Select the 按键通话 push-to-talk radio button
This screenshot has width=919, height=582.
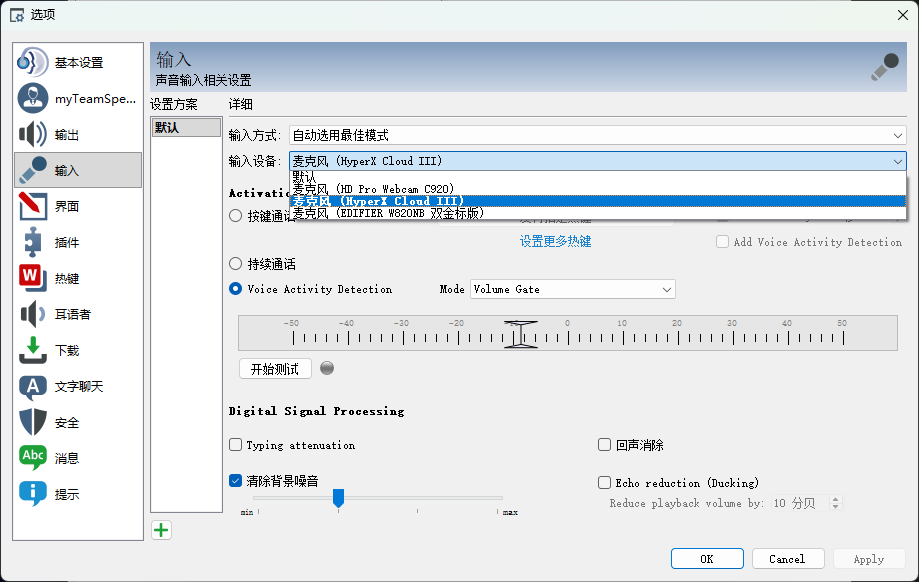pos(236,216)
